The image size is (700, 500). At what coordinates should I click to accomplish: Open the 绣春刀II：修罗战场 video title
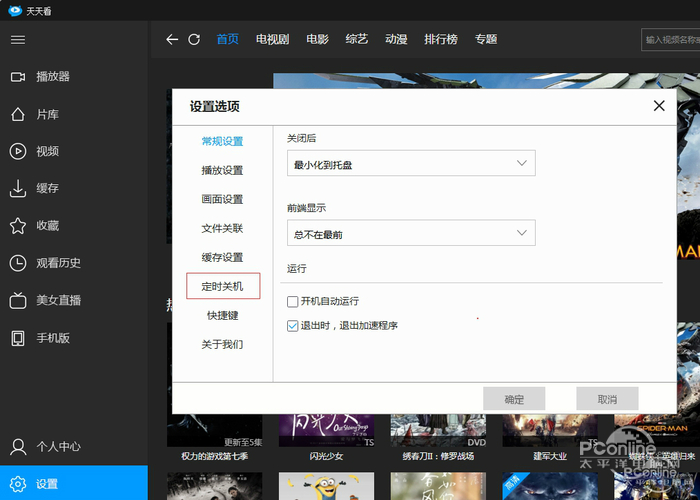pos(438,456)
